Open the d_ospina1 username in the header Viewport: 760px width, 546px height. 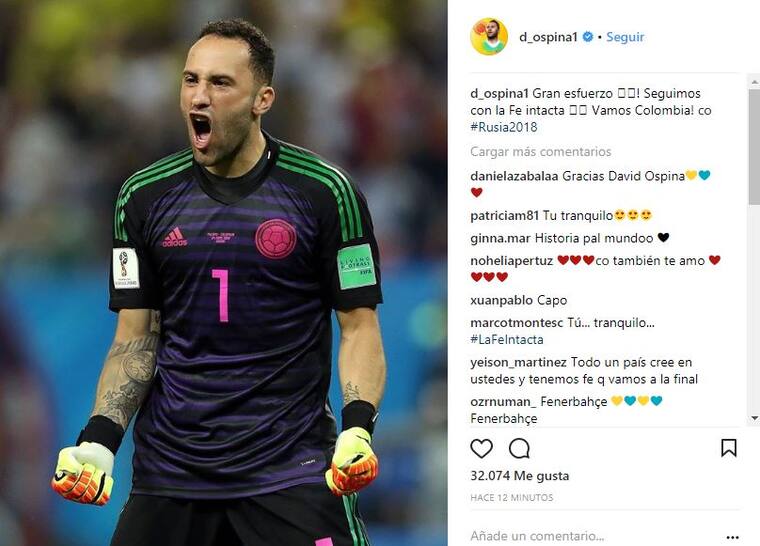(x=548, y=37)
